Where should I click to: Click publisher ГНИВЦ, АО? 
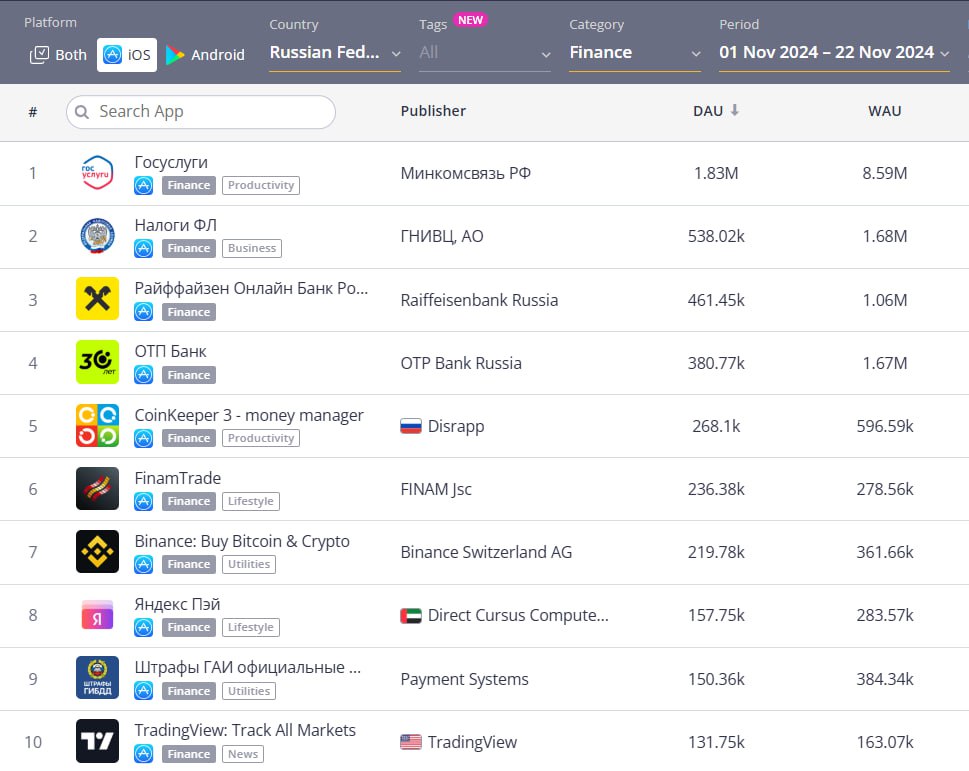(x=442, y=237)
